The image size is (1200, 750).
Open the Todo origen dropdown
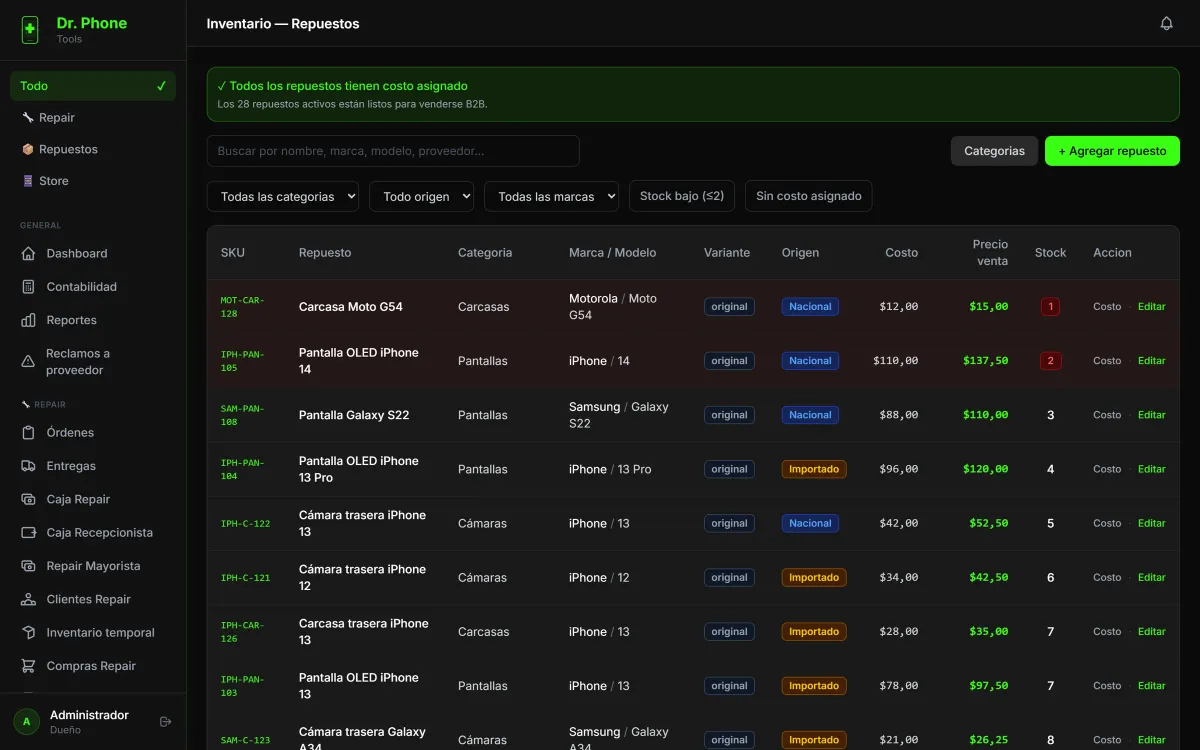tap(421, 197)
